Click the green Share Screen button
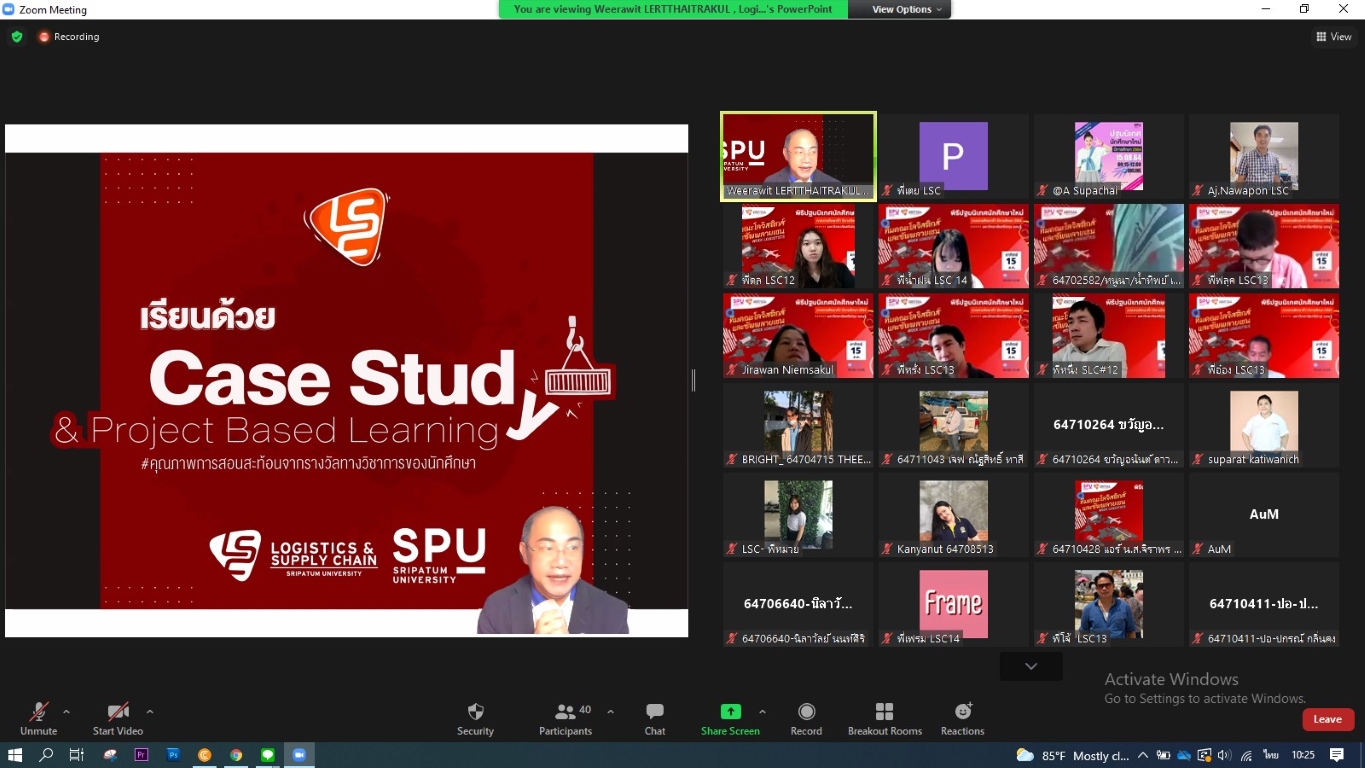The image size is (1365, 768). (730, 718)
